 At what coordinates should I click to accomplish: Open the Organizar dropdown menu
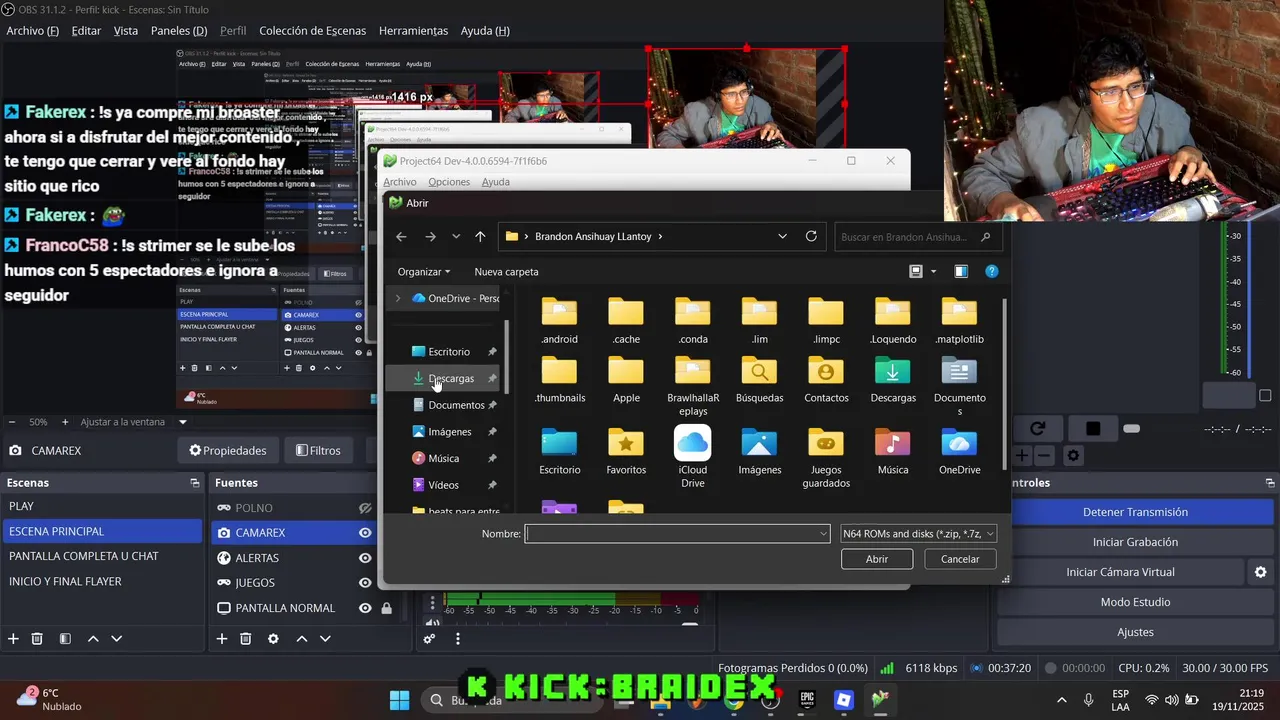tap(424, 271)
